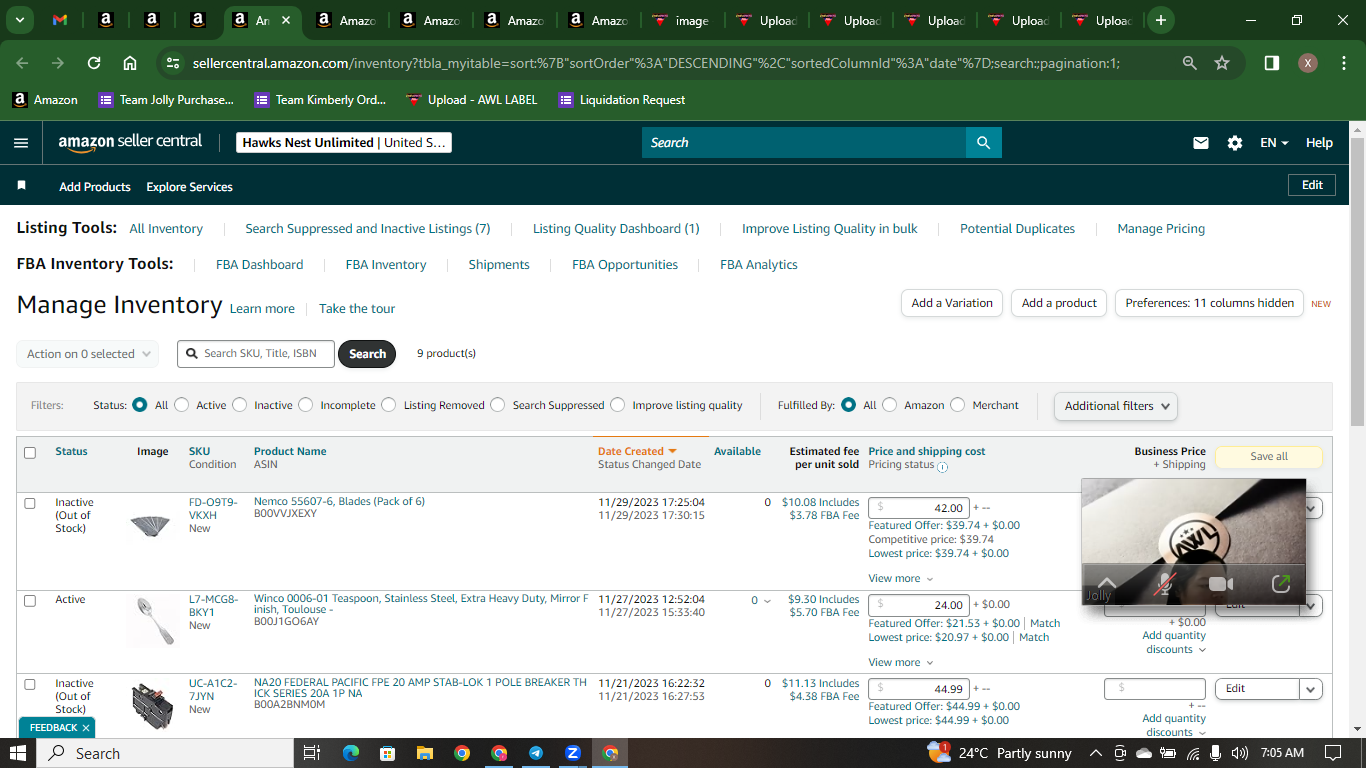Open the Chrome tab search dropdown arrow
This screenshot has width=1366, height=768.
point(20,20)
